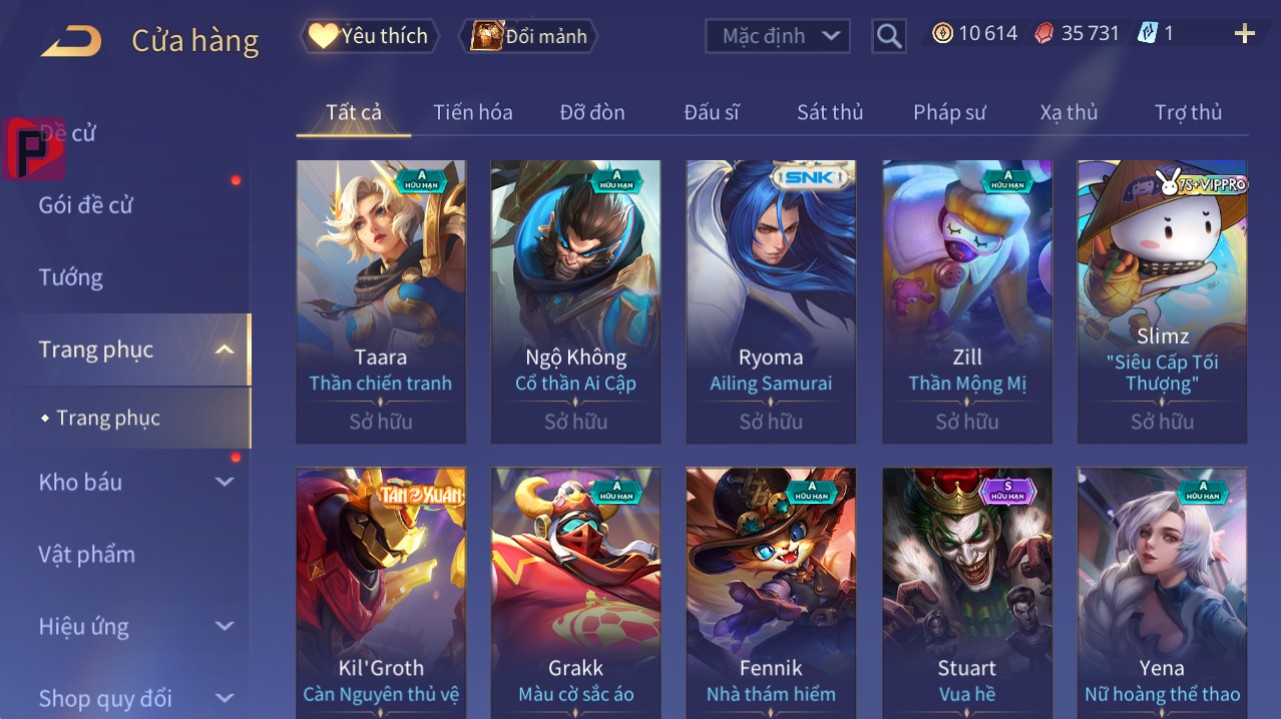Image resolution: width=1281 pixels, height=719 pixels.
Task: Expand the Hiệu ứng sidebar section
Action: coord(225,627)
